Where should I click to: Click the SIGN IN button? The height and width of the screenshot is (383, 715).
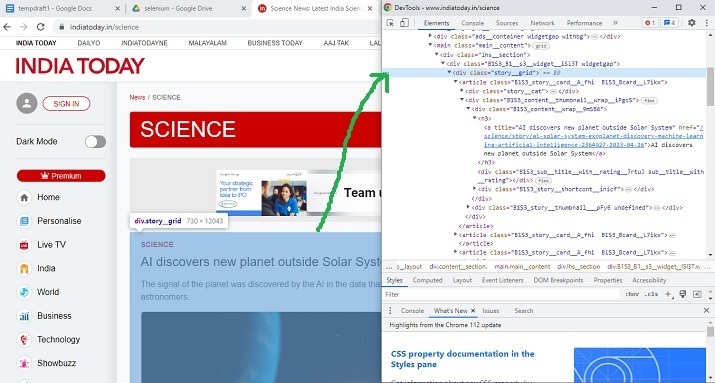(66, 104)
